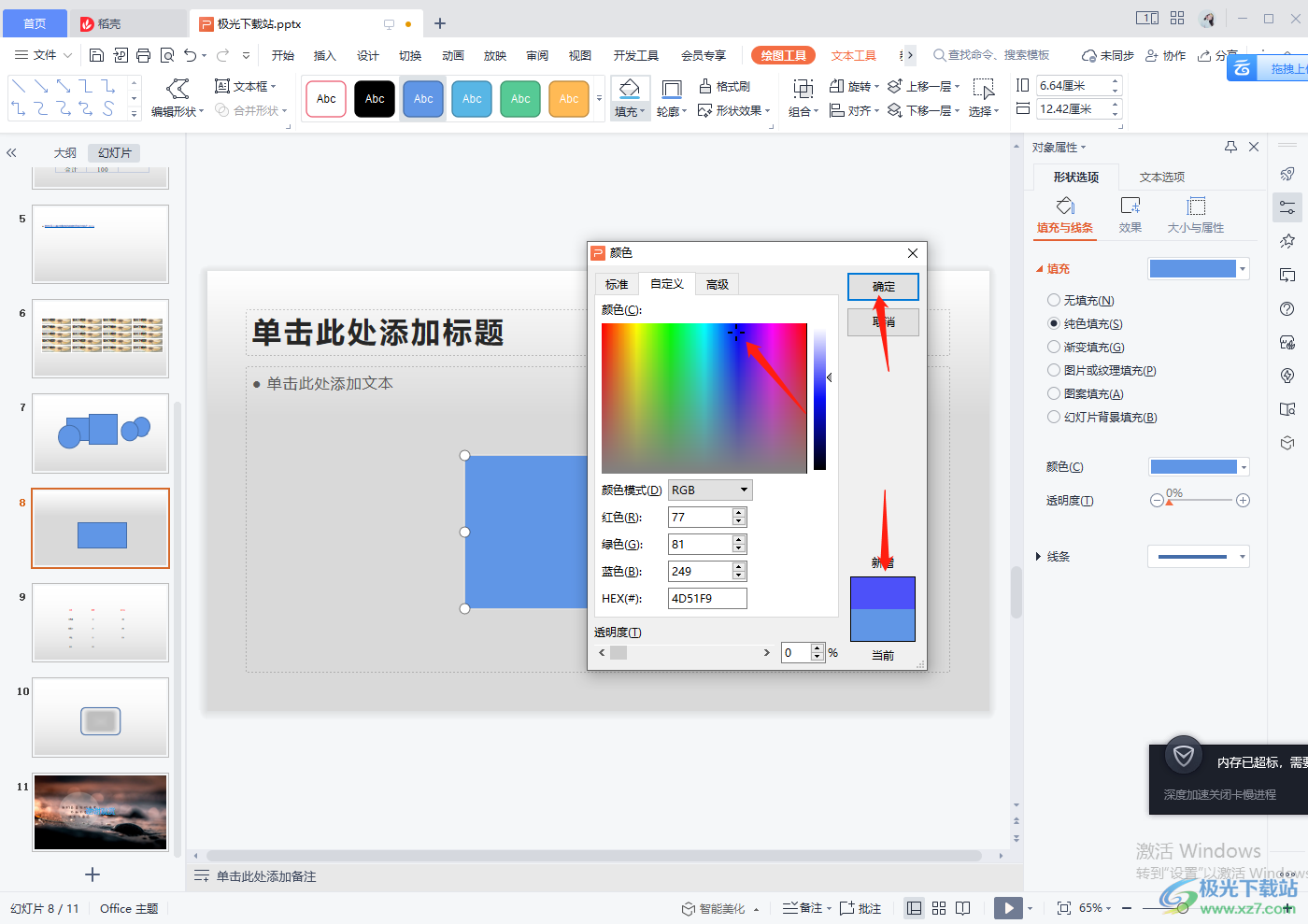Click the print icon in quick toolbar

point(143,55)
